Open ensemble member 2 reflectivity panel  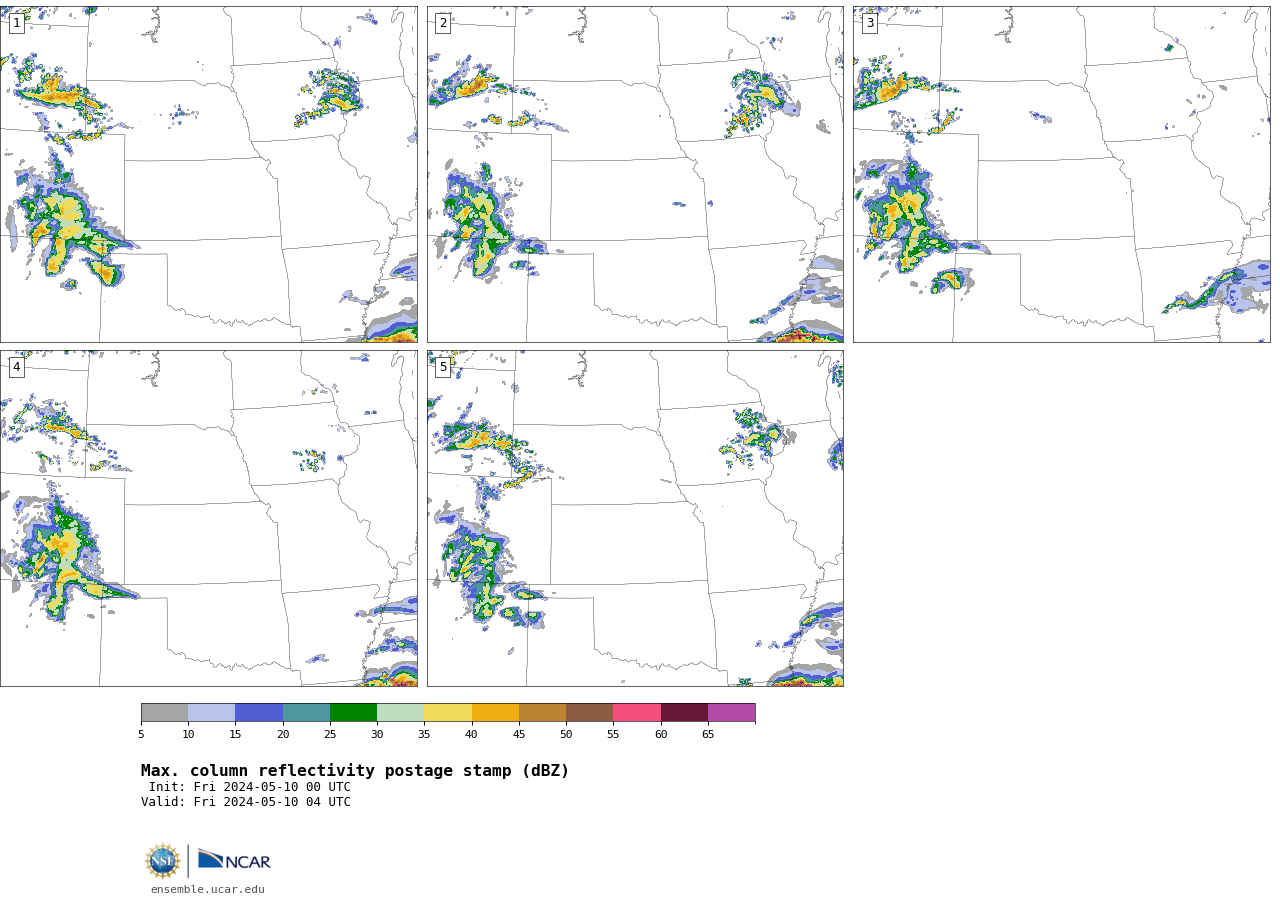point(635,174)
